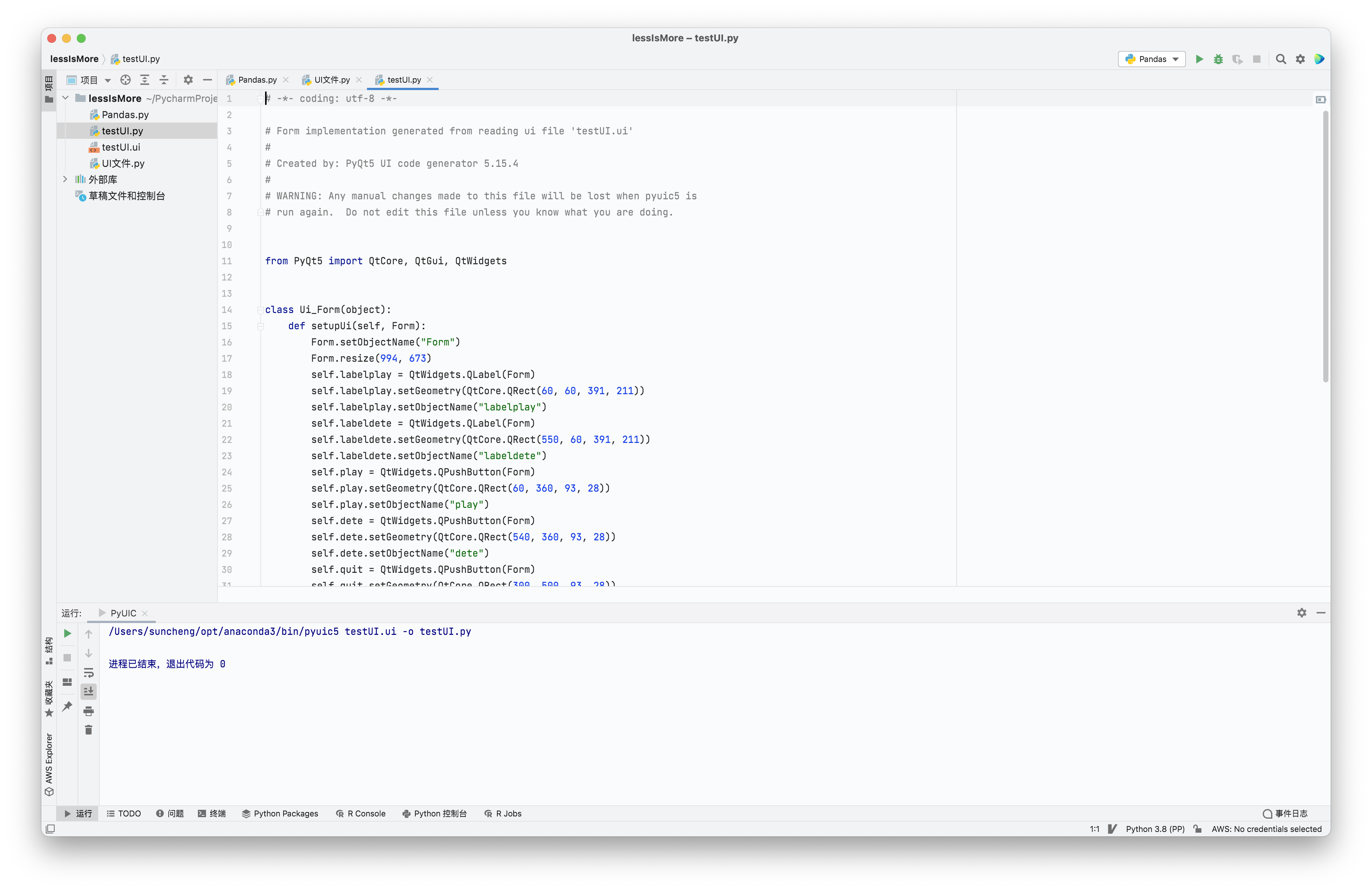The image size is (1372, 891).
Task: Open the 结构 structure side panel
Action: (x=49, y=651)
